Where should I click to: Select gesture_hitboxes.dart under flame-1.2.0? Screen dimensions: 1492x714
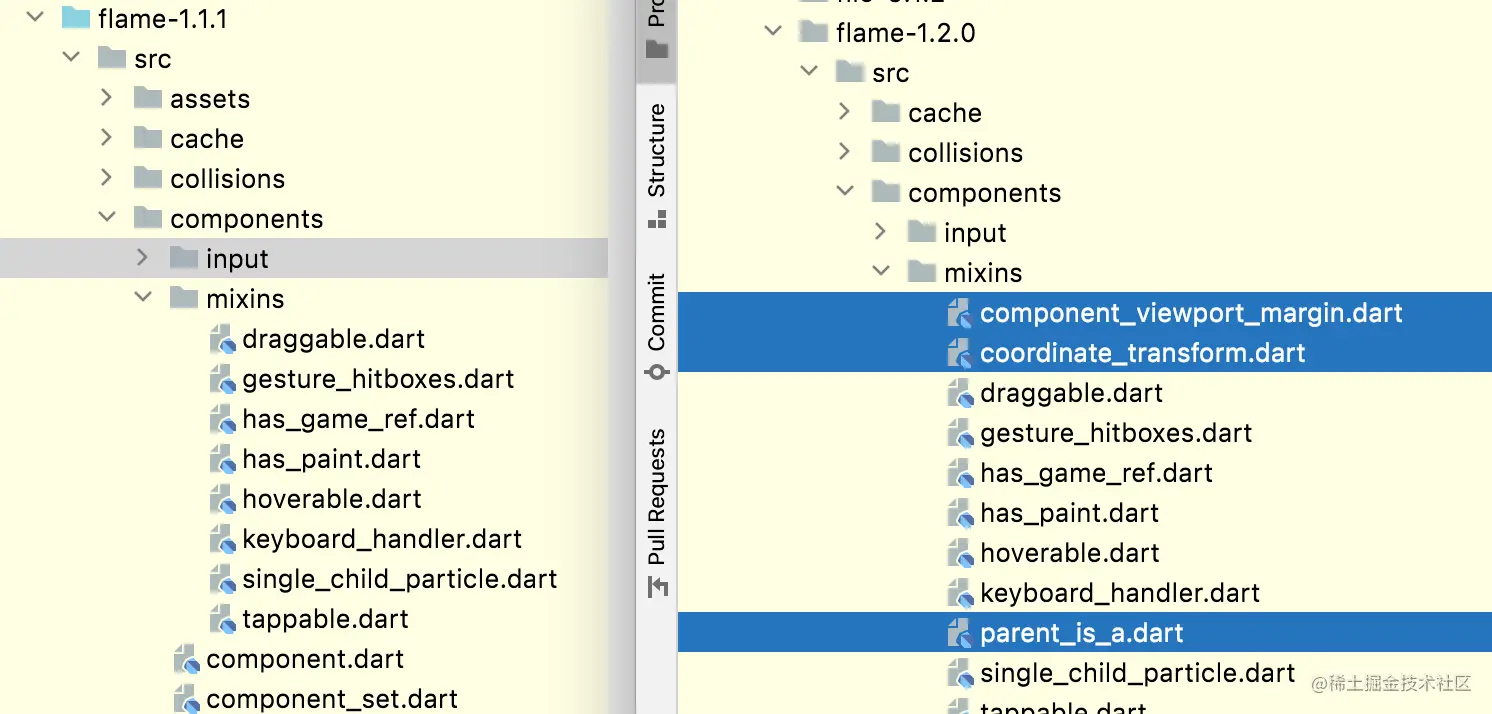[x=1116, y=433]
